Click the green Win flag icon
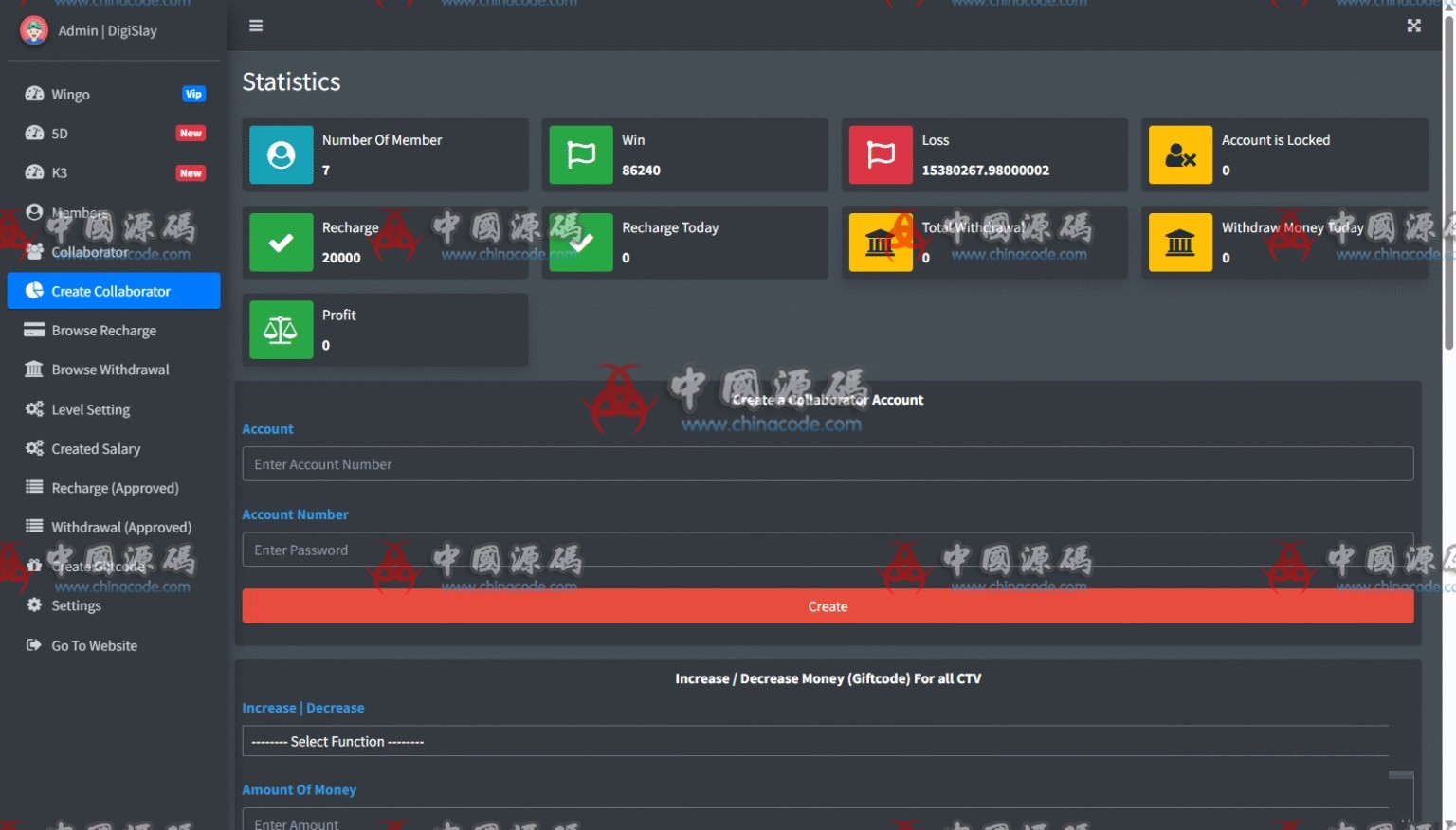 click(581, 154)
